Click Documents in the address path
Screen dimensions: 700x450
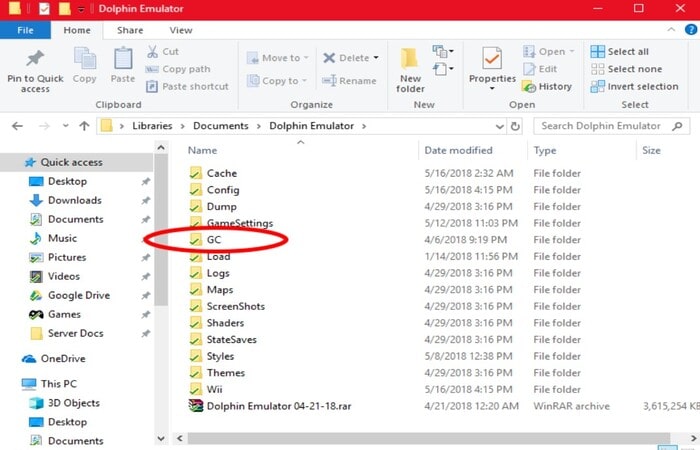point(221,126)
